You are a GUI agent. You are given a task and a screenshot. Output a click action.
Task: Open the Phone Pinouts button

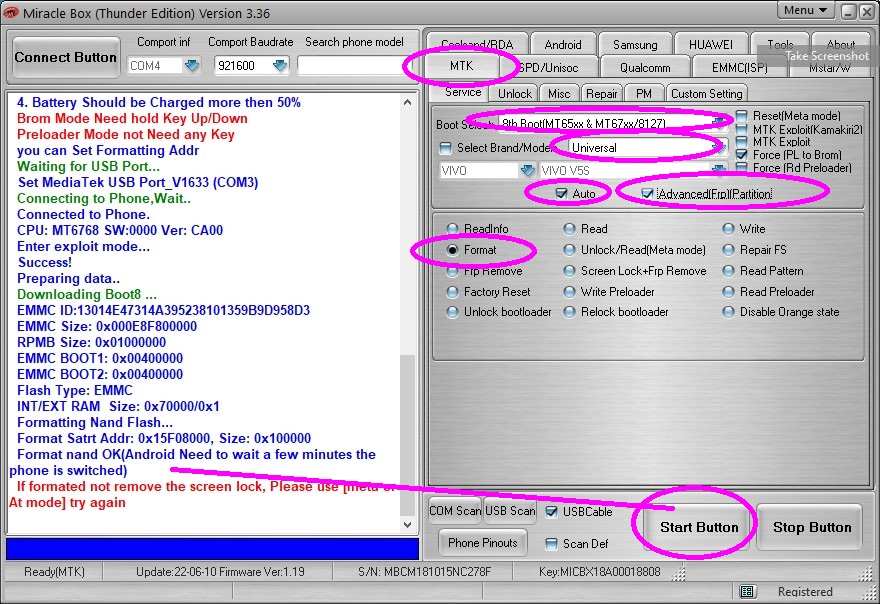click(483, 543)
